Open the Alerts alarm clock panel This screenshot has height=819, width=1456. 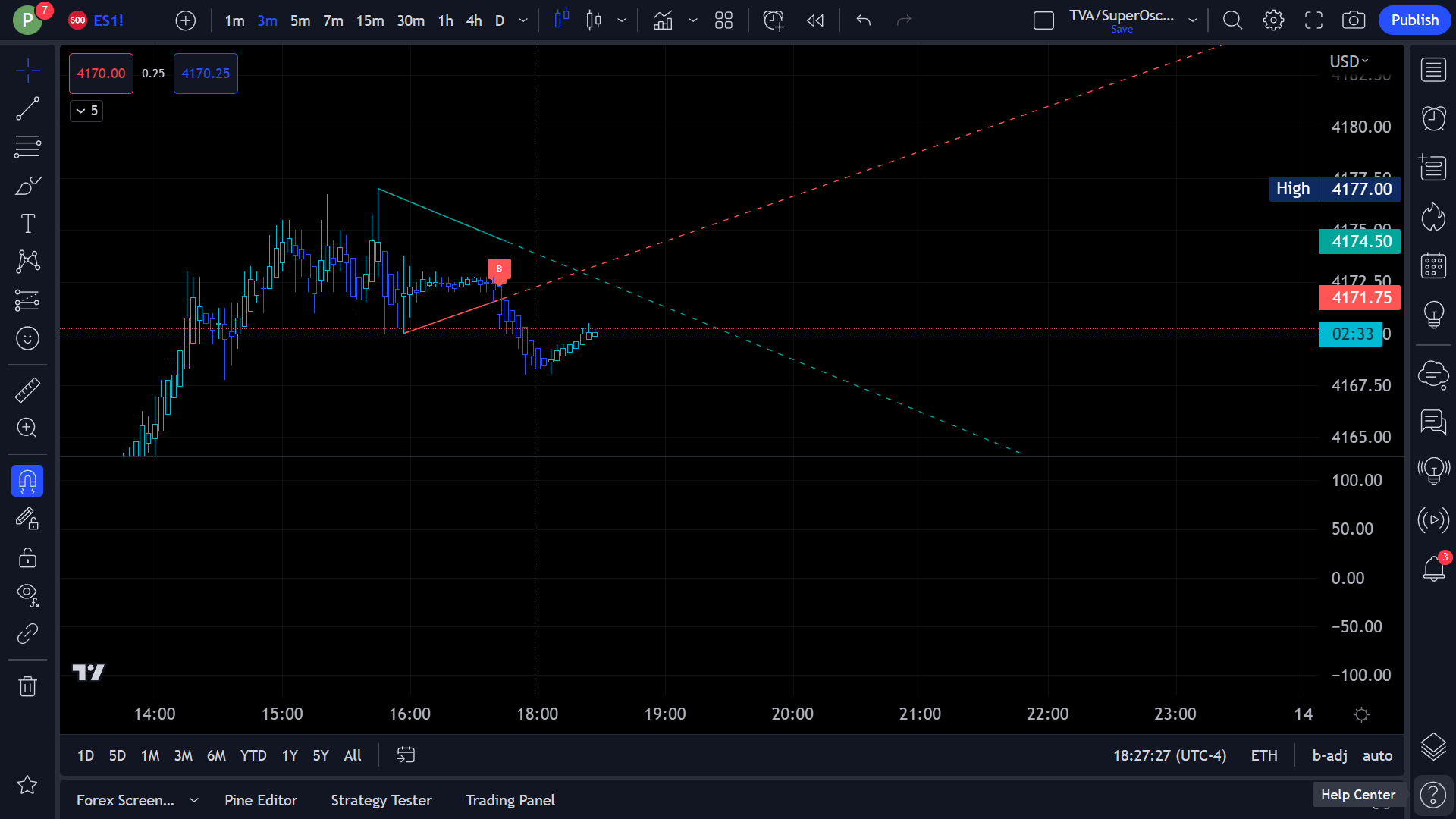coord(1433,118)
